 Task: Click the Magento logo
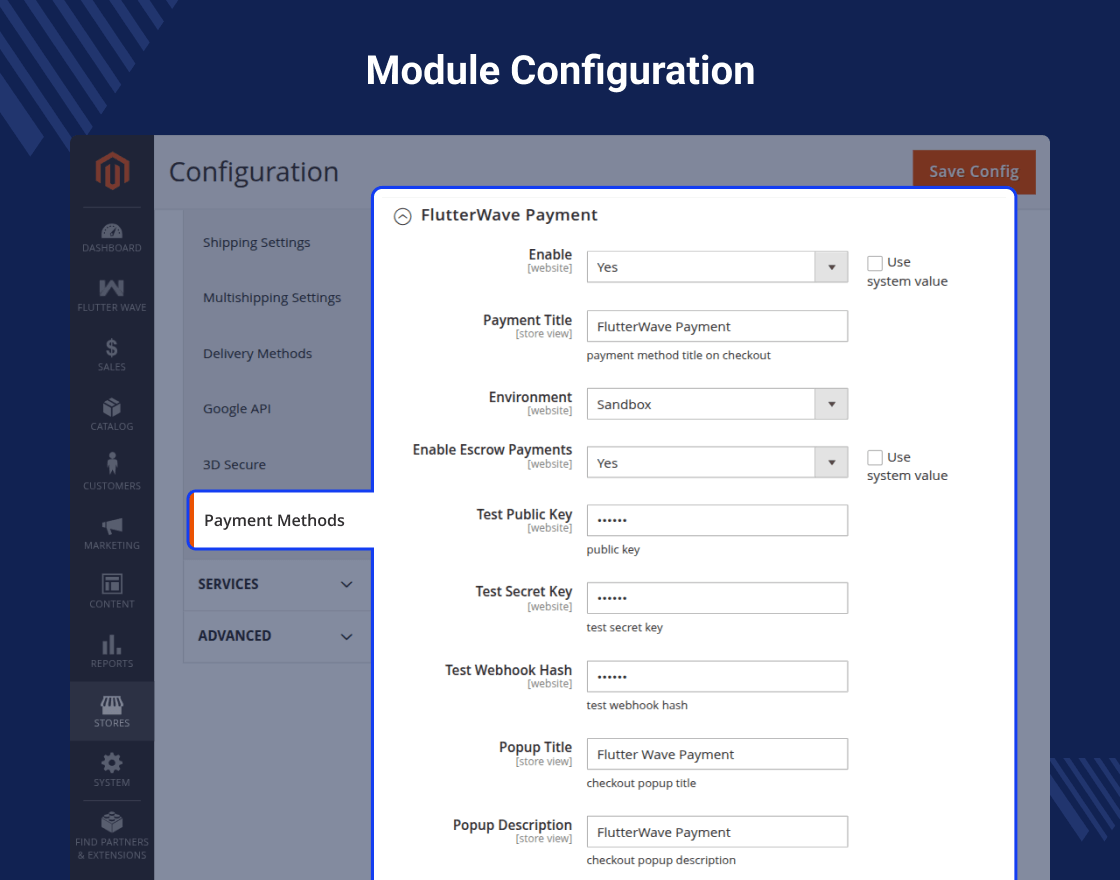pyautogui.click(x=112, y=171)
